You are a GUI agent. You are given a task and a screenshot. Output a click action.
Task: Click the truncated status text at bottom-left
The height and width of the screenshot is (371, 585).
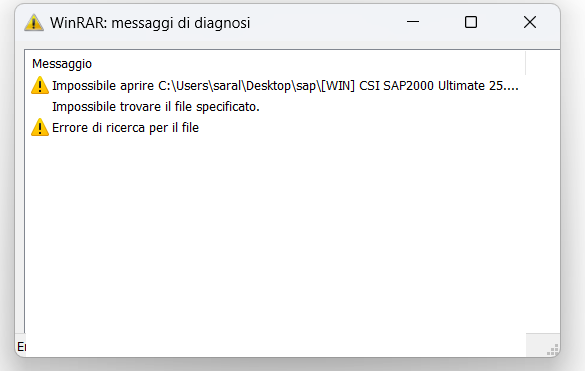[21, 347]
